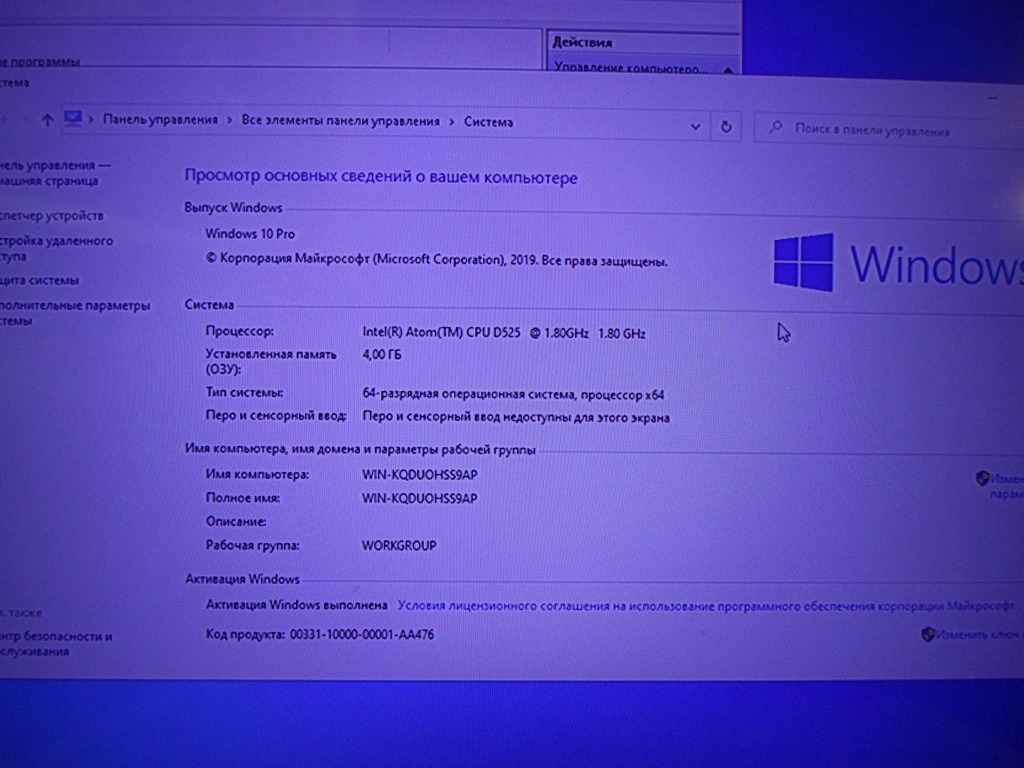Image resolution: width=1024 pixels, height=768 pixels.
Task: Click shield icon next to Изменить параметры
Action: point(982,479)
